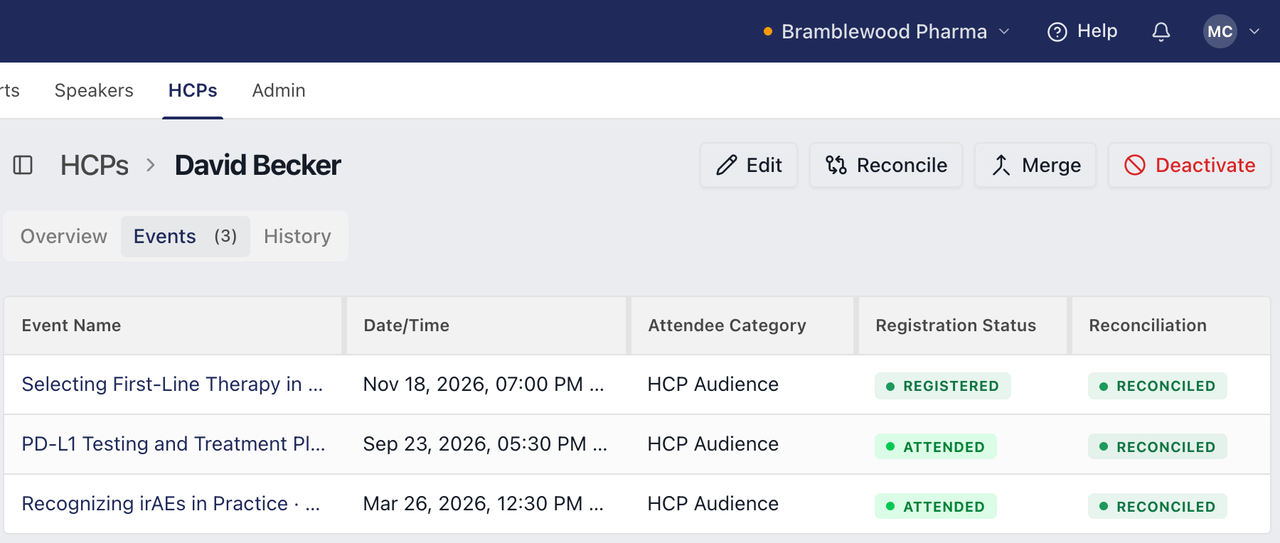The image size is (1280, 543).
Task: Expand the user menu chevron
Action: [1254, 32]
